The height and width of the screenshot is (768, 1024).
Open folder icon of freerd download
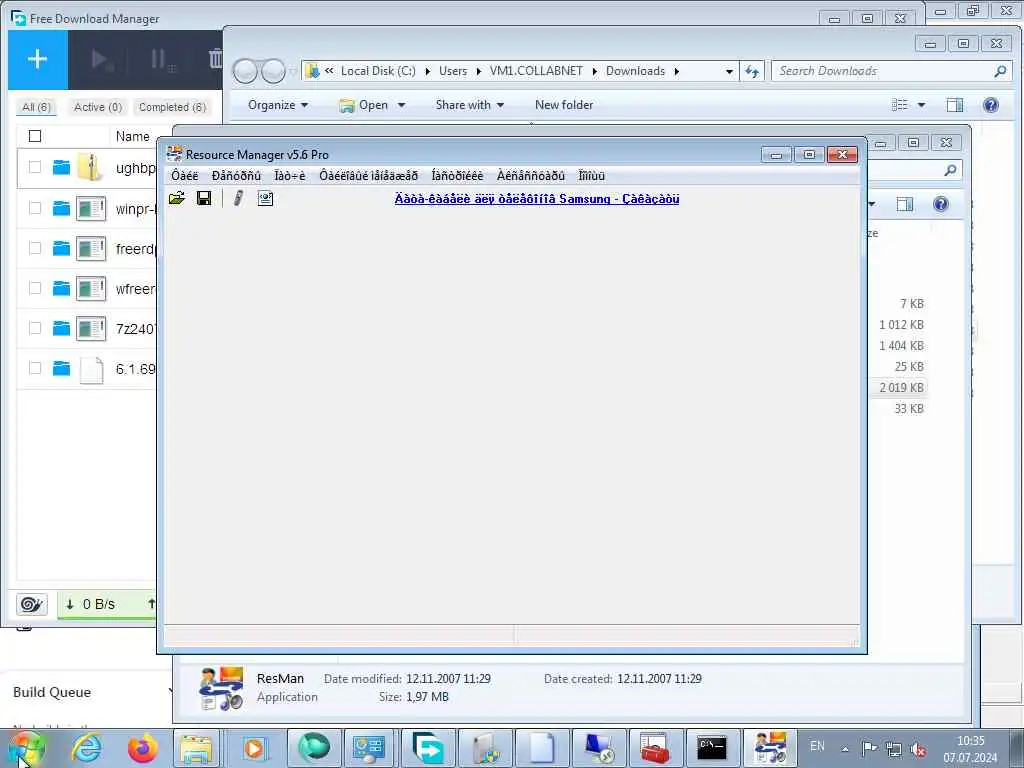click(x=61, y=248)
